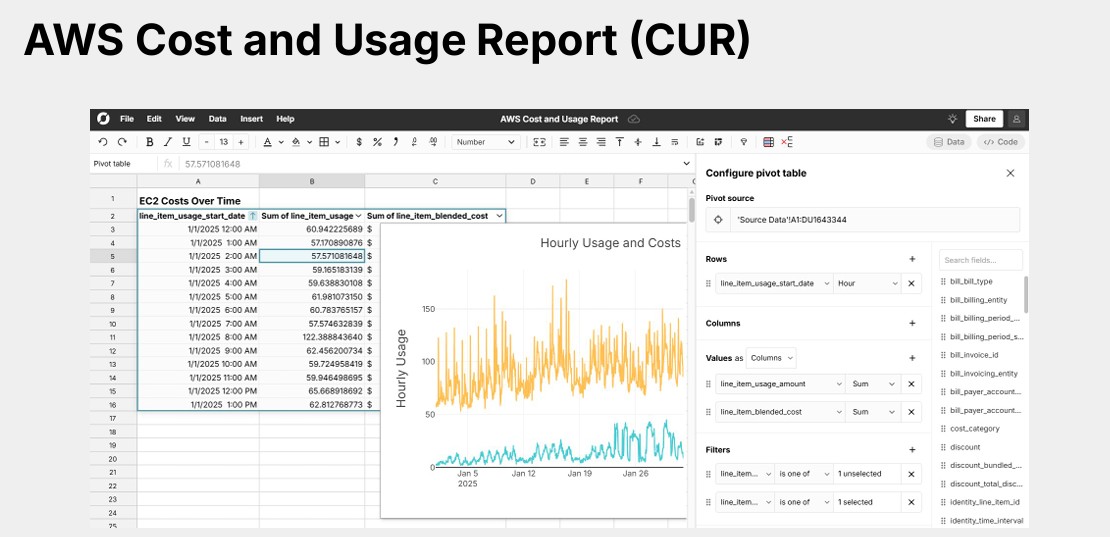Click the redo arrow in toolbar

[x=122, y=142]
